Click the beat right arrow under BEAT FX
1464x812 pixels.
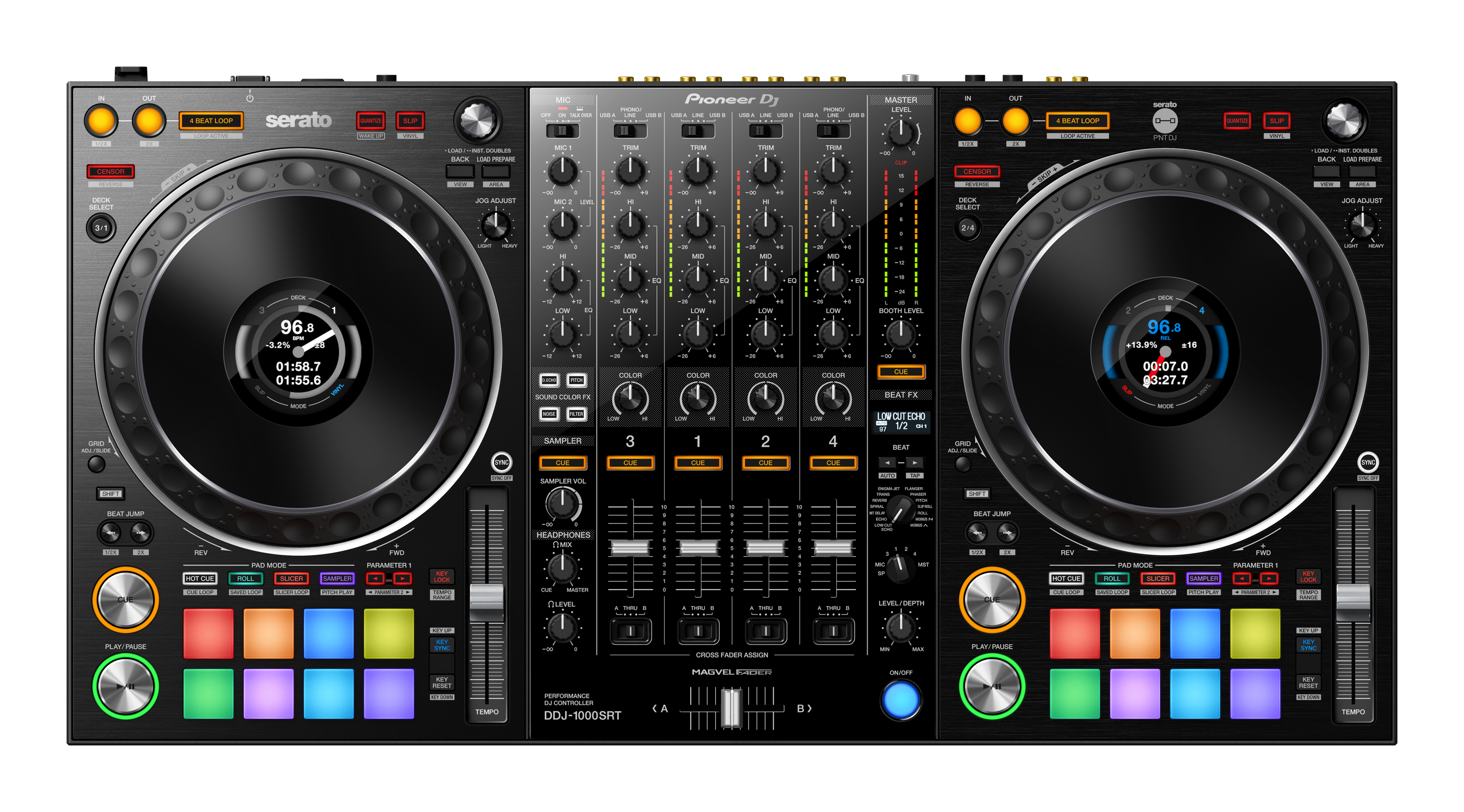pos(914,463)
